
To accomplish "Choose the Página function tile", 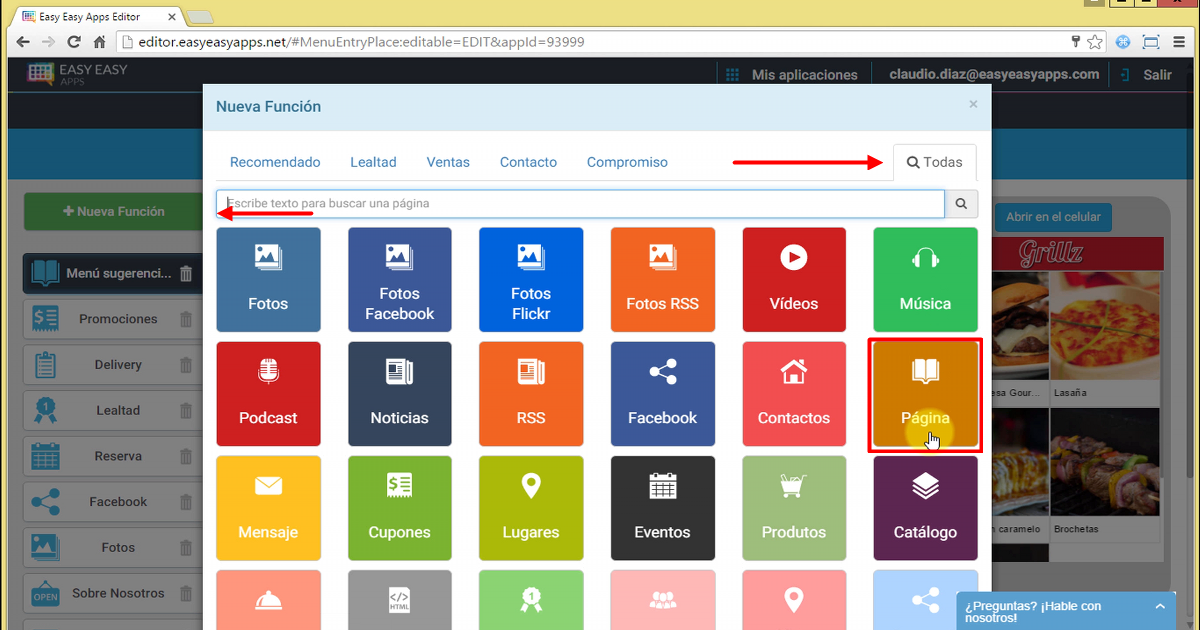I will (925, 395).
